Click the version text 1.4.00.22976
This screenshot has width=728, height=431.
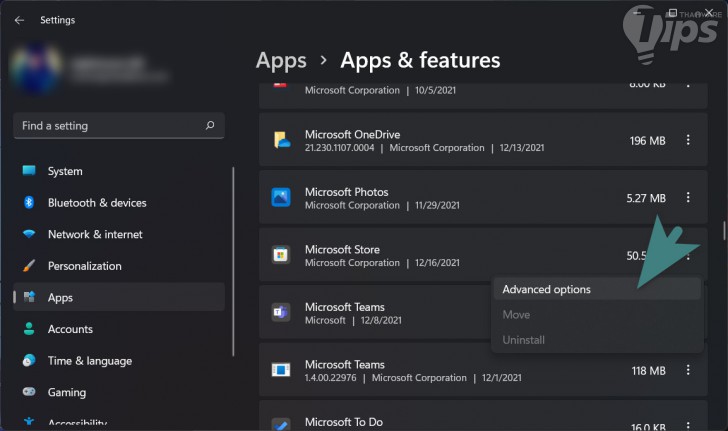click(x=331, y=378)
